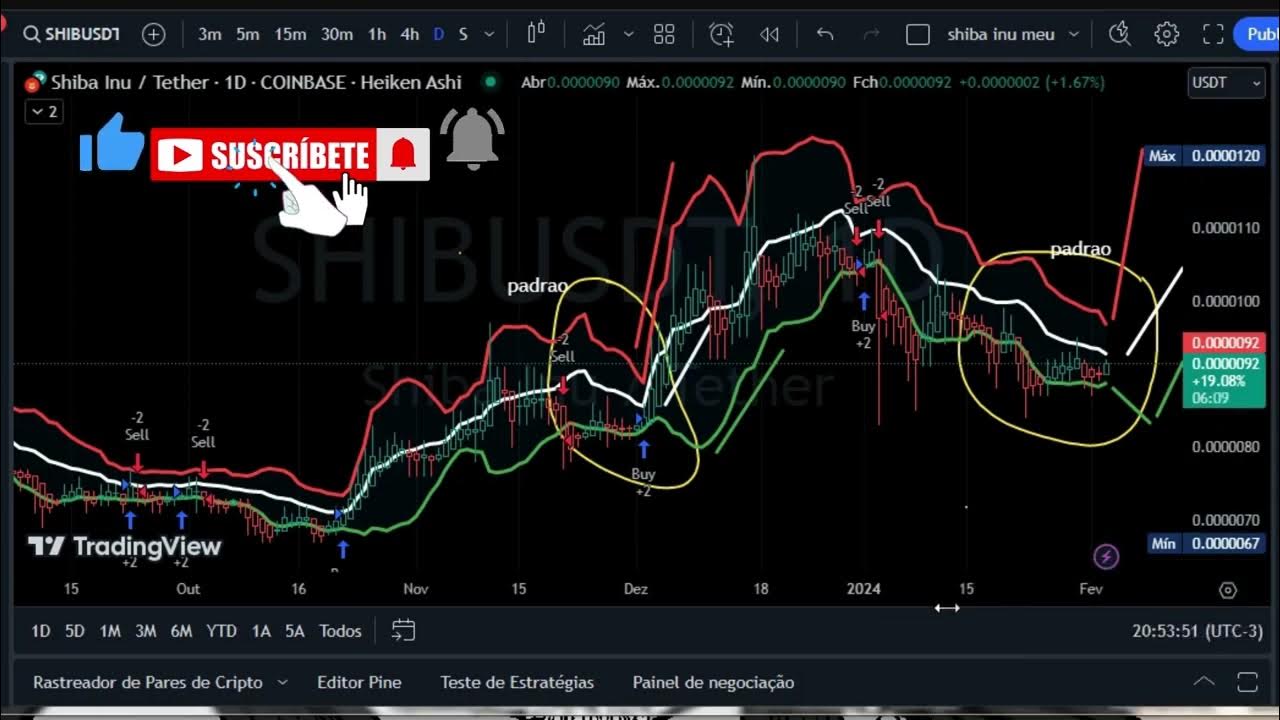Start bar replay rewind icon
1280x720 pixels.
coord(769,34)
